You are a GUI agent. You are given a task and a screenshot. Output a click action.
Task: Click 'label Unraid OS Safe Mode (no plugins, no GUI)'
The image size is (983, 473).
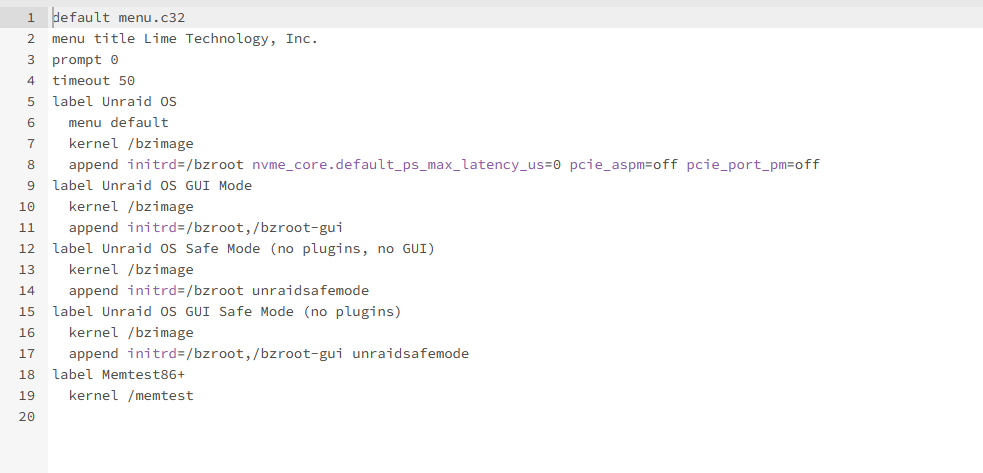click(x=243, y=248)
